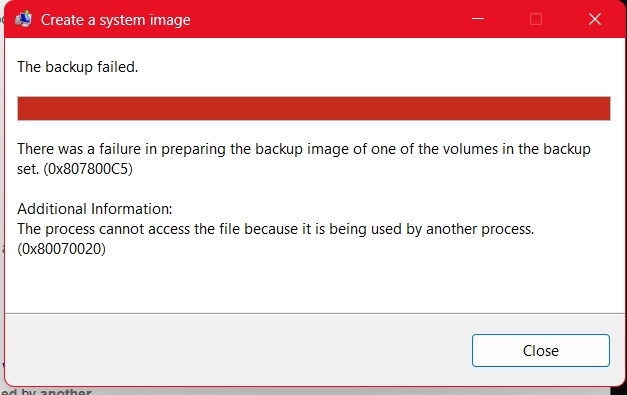The width and height of the screenshot is (627, 395).
Task: Click background text "ed by another" behind dialog
Action: (x=46, y=391)
